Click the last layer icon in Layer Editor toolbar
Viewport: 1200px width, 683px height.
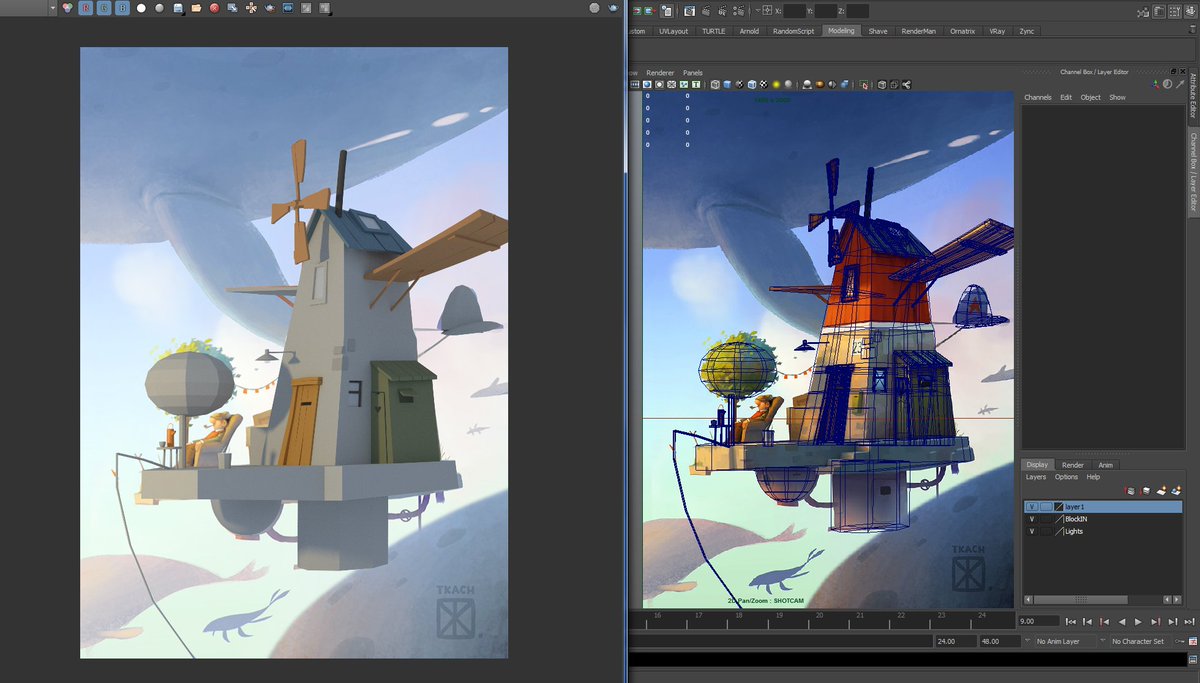click(1176, 491)
